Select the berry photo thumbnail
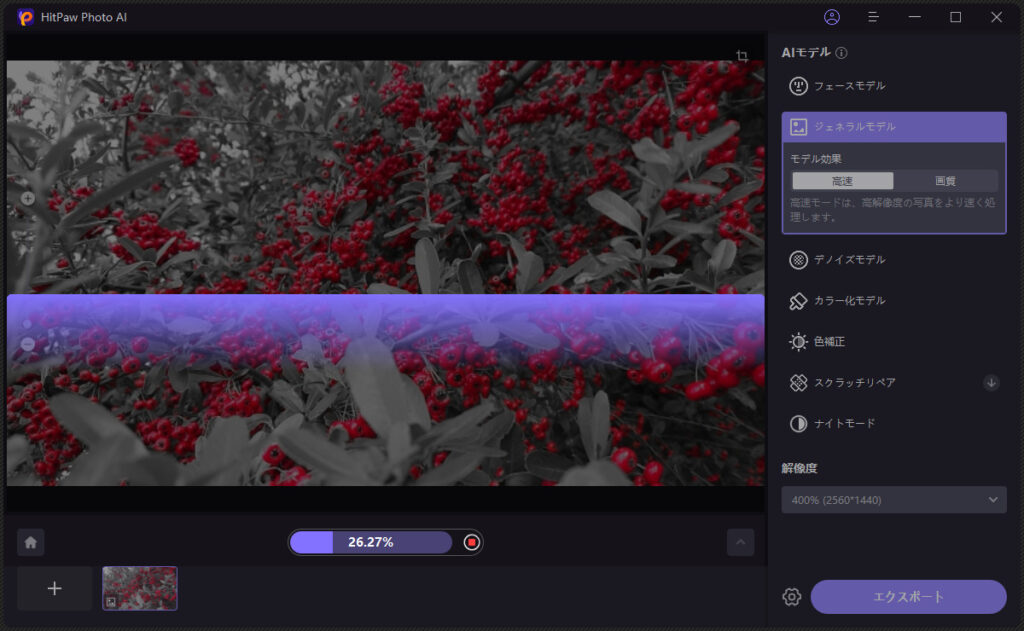1024x631 pixels. pos(140,588)
